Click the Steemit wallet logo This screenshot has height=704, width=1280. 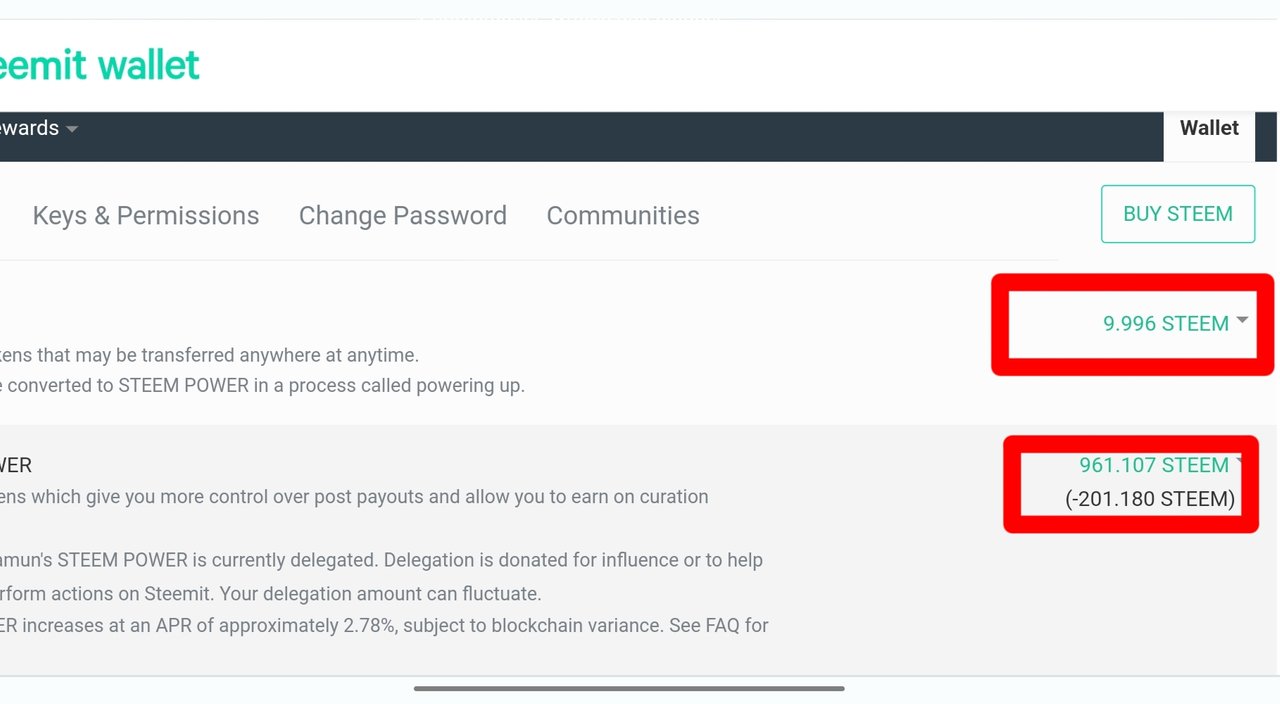pyautogui.click(x=100, y=66)
